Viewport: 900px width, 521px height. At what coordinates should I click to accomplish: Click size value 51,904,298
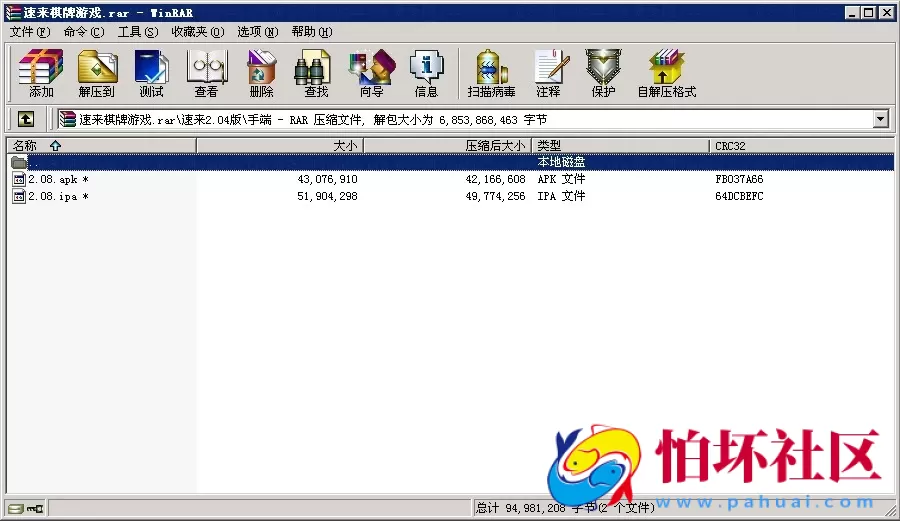327,196
